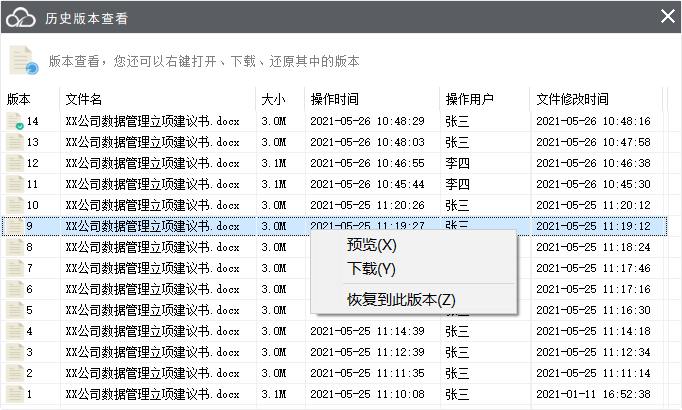The width and height of the screenshot is (682, 410).
Task: Click user 张三 in version 14 row
Action: pyautogui.click(x=457, y=121)
